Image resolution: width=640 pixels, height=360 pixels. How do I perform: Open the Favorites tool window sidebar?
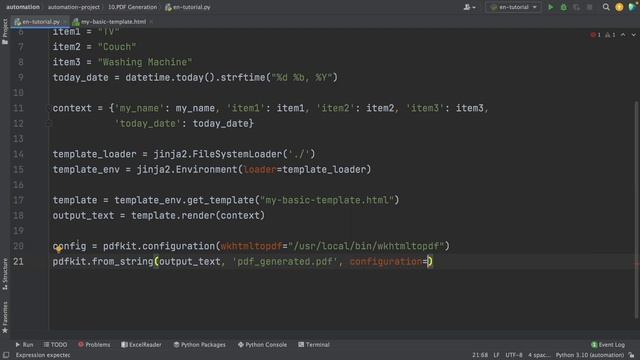coord(5,317)
